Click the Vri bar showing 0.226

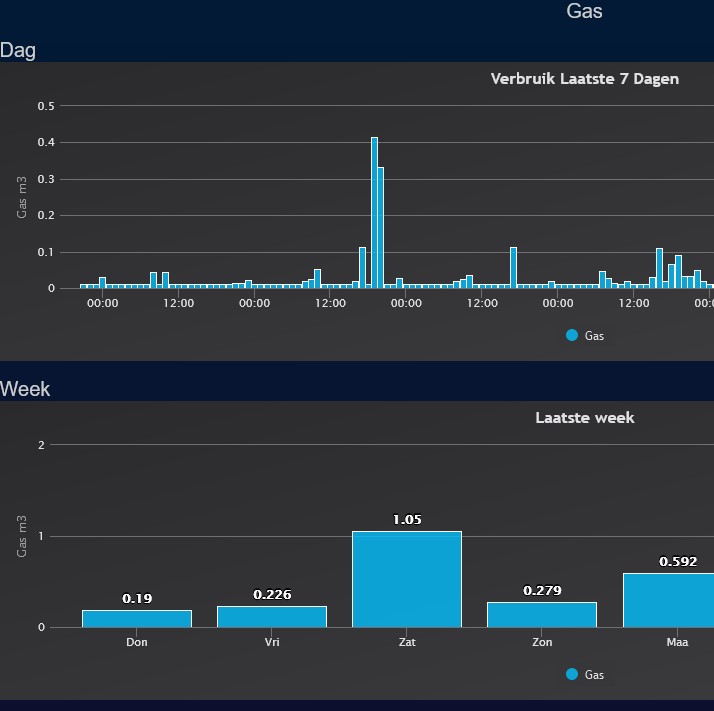coord(272,617)
